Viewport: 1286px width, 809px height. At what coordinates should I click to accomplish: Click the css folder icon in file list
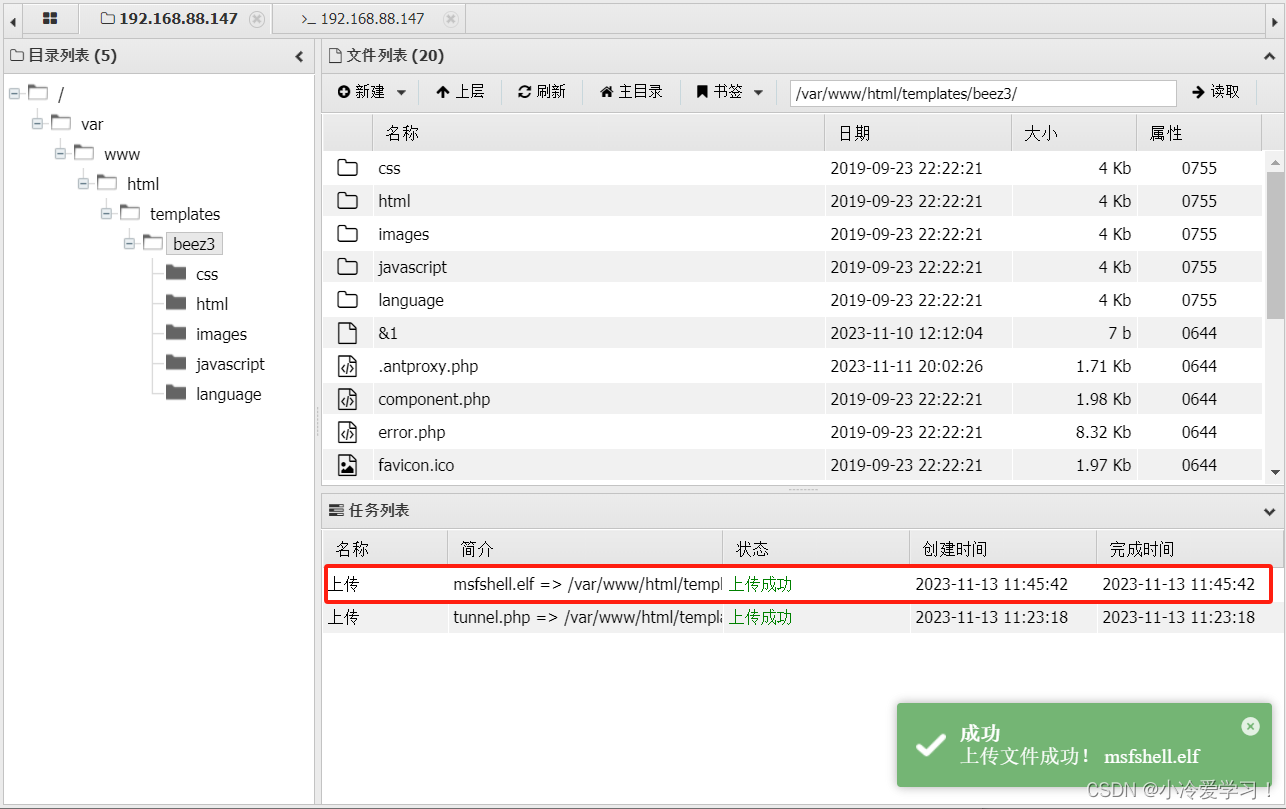tap(347, 168)
